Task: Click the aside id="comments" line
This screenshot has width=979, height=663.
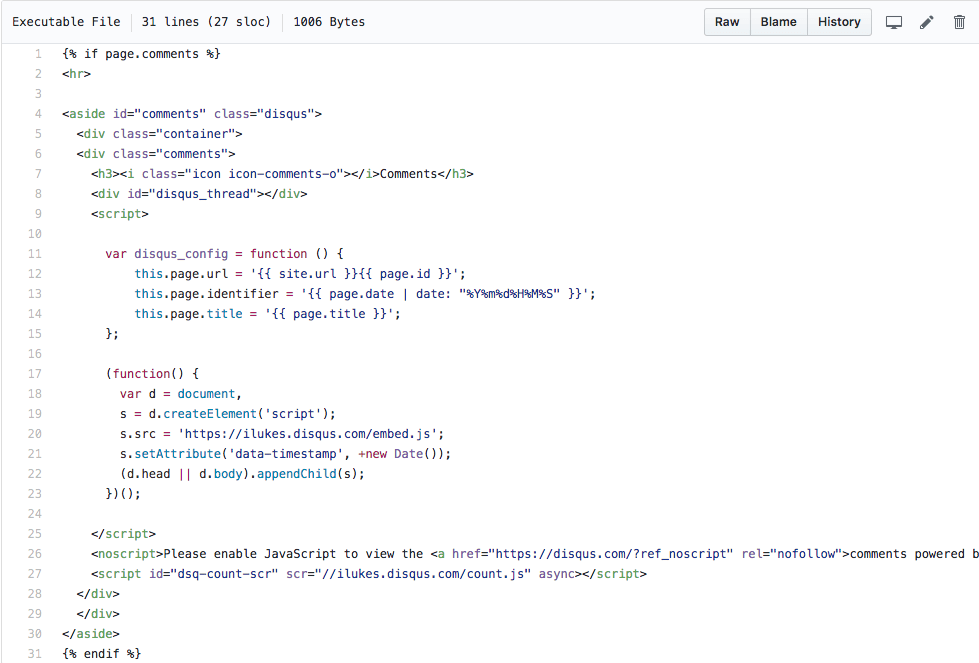Action: [192, 114]
